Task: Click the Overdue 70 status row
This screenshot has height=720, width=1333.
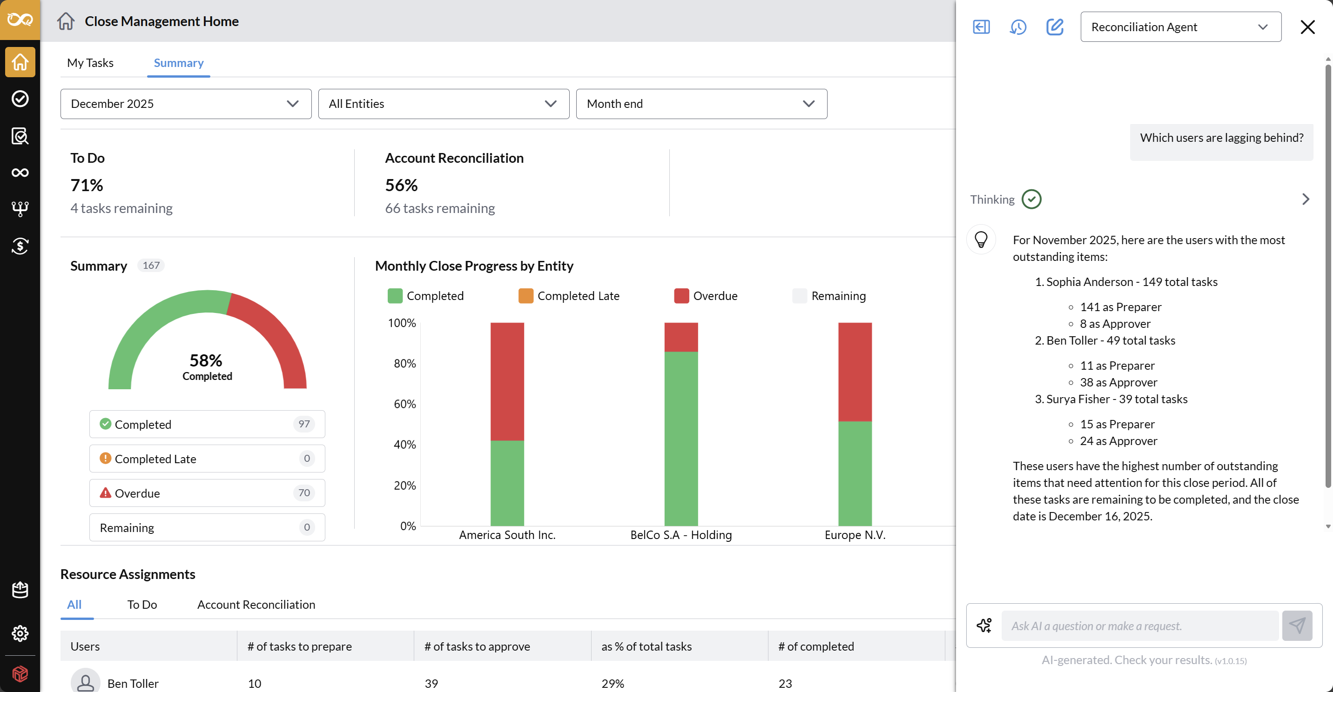Action: point(207,493)
